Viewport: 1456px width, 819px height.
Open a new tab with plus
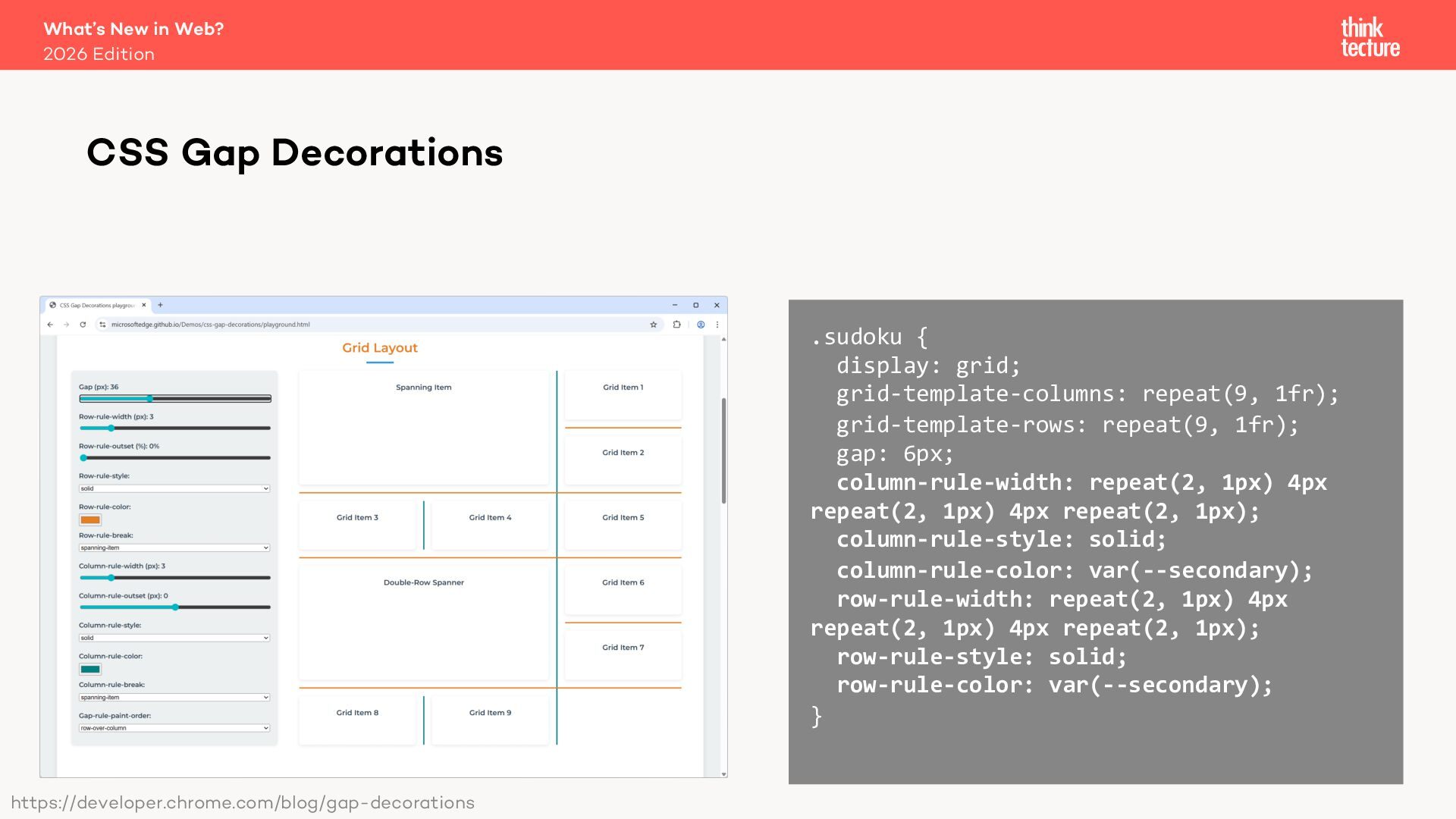[160, 305]
